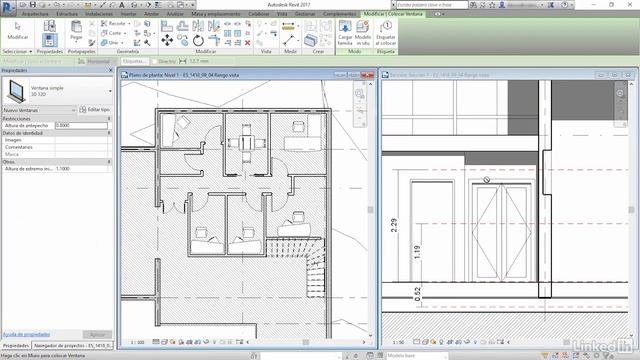This screenshot has height=360, width=640.
Task: Click the Save icon in quick access toolbar
Action: (x=33, y=5)
